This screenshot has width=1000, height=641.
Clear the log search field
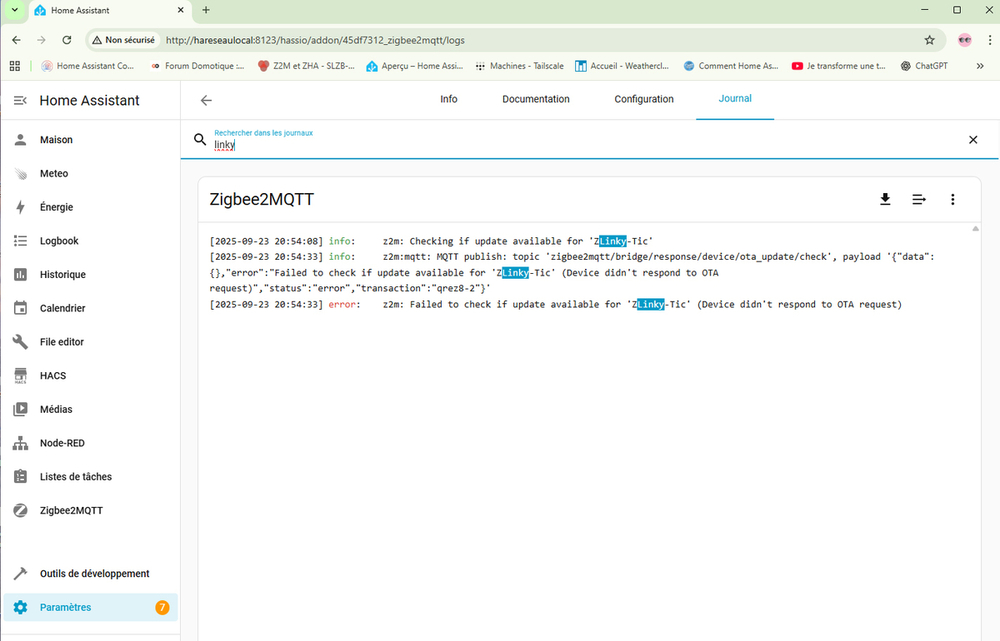point(973,140)
